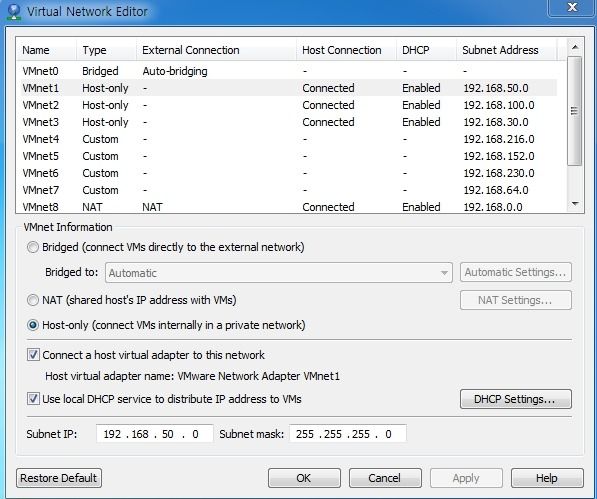The width and height of the screenshot is (597, 499).
Task: Click the scroll down arrow of network list
Action: [x=575, y=204]
